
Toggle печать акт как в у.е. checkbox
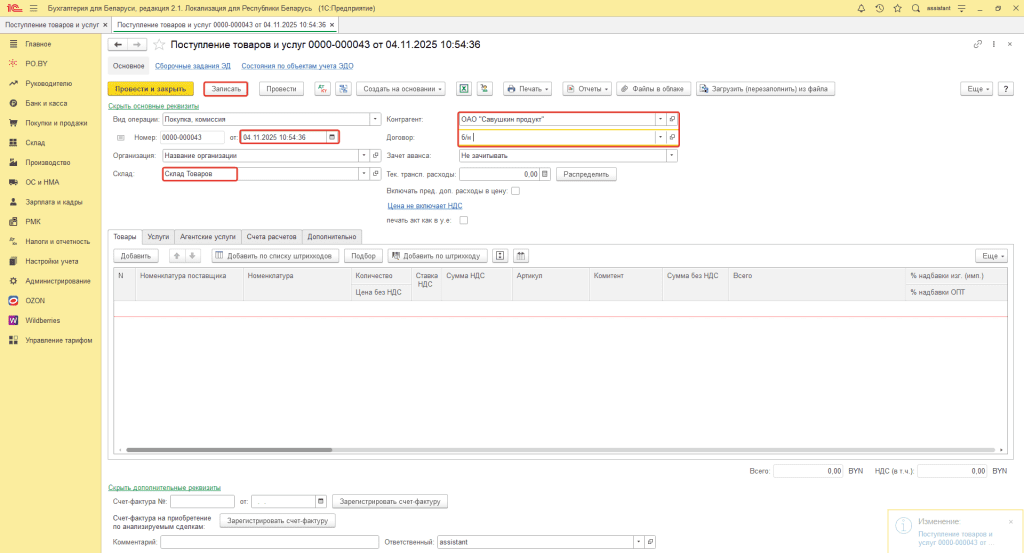tap(464, 220)
